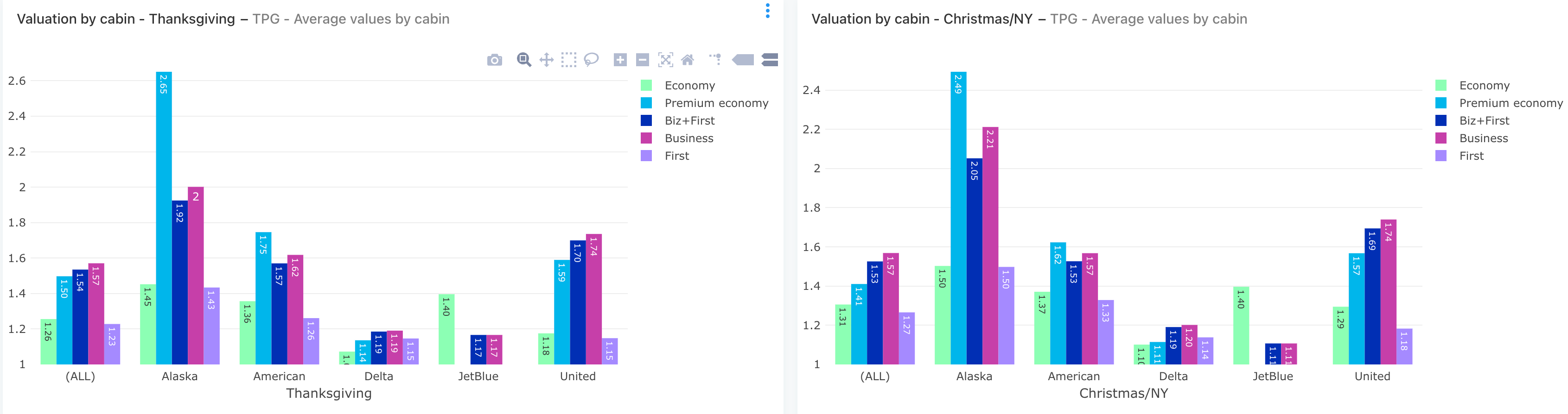Open the Thanksgiving chart three-dot menu

click(768, 11)
